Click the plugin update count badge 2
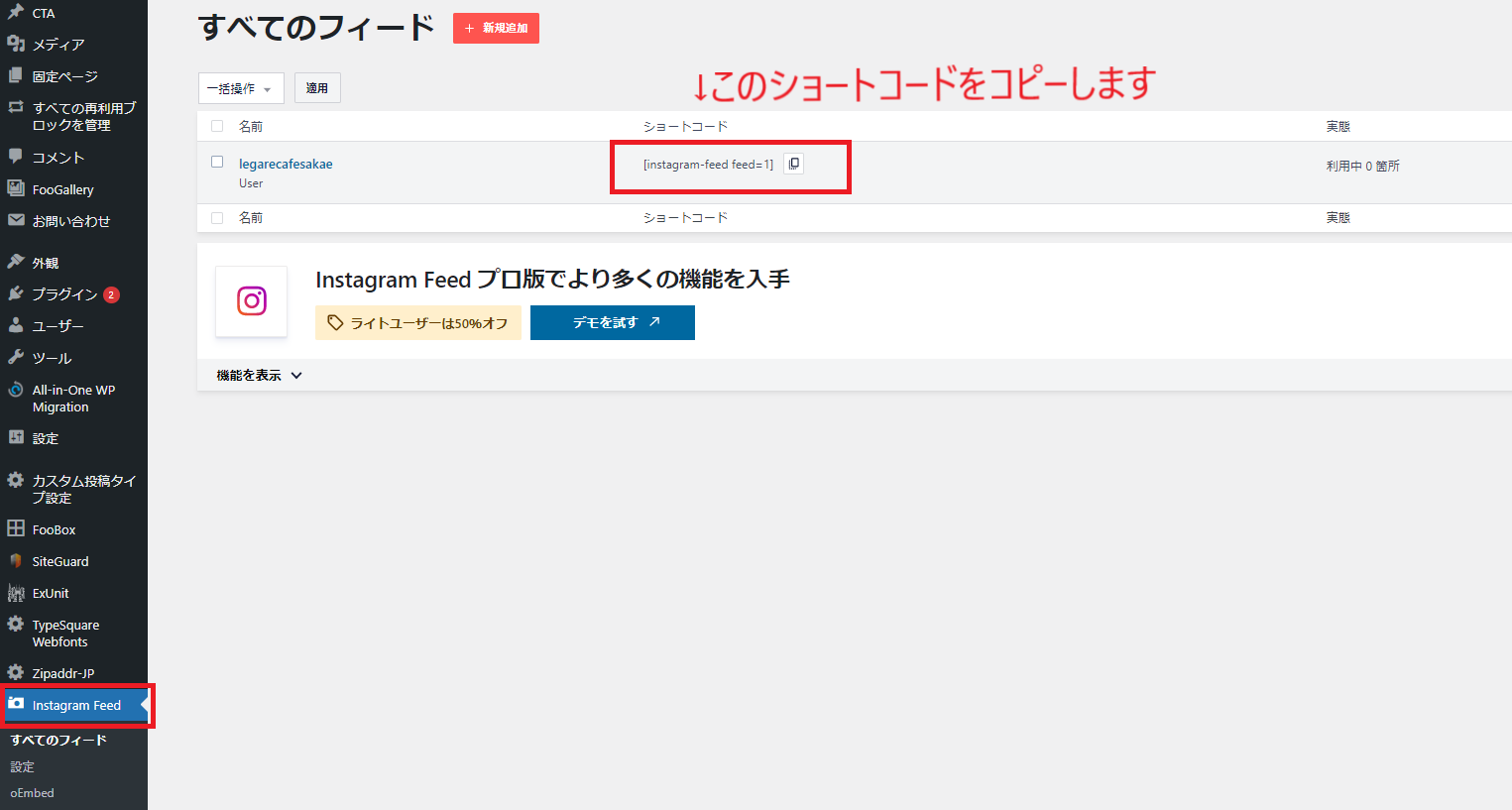The image size is (1512, 810). [x=111, y=294]
